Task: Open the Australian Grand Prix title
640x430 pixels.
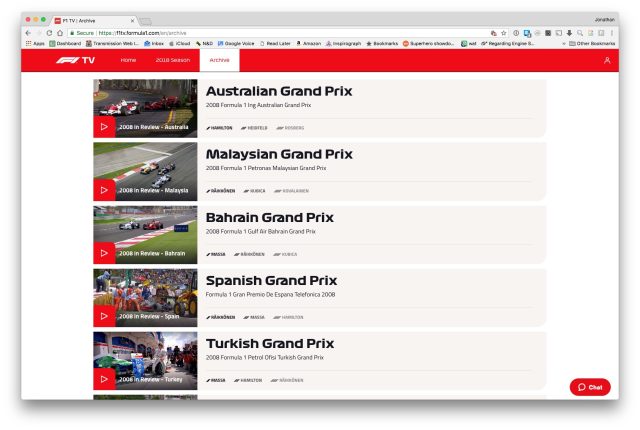Action: tap(279, 92)
